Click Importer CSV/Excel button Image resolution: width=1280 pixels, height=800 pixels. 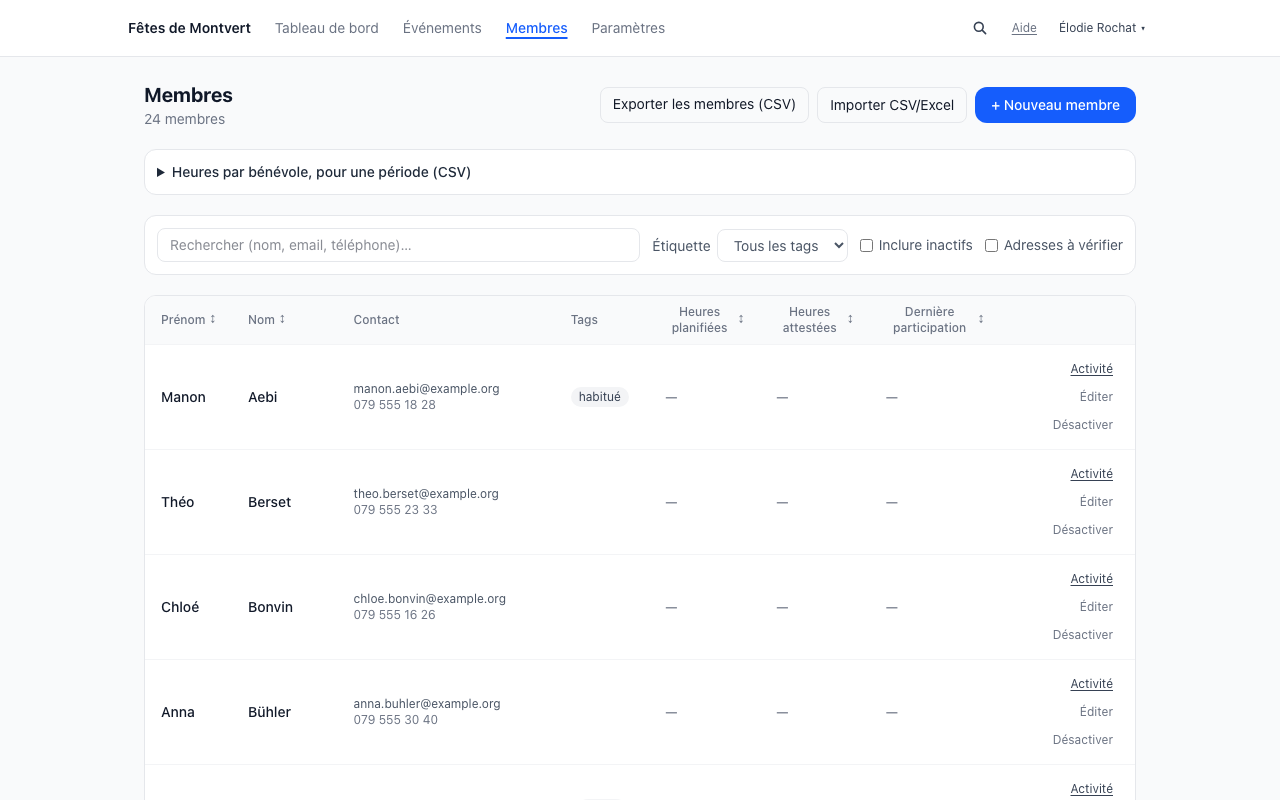pyautogui.click(x=892, y=105)
